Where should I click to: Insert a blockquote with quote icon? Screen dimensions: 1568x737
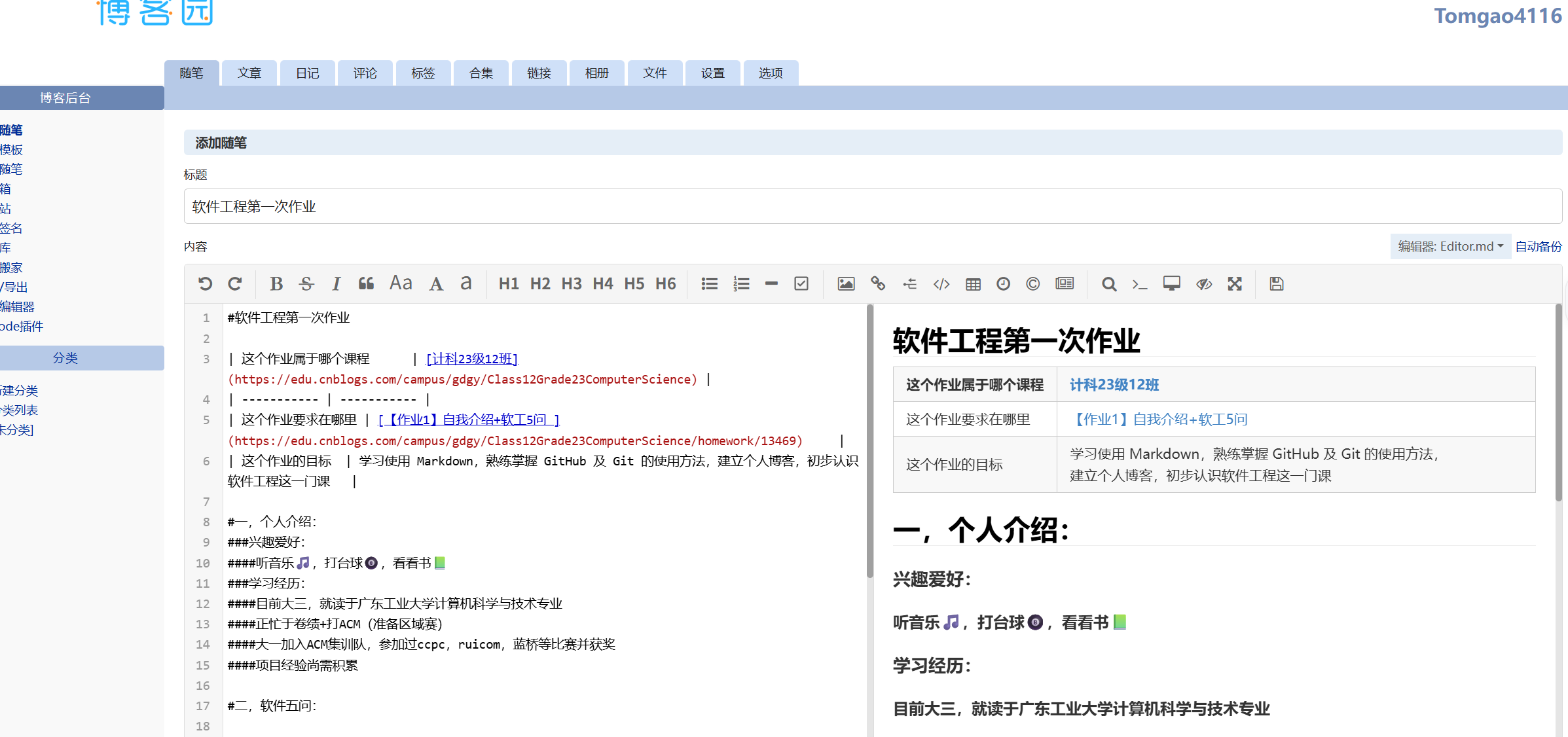click(x=366, y=283)
